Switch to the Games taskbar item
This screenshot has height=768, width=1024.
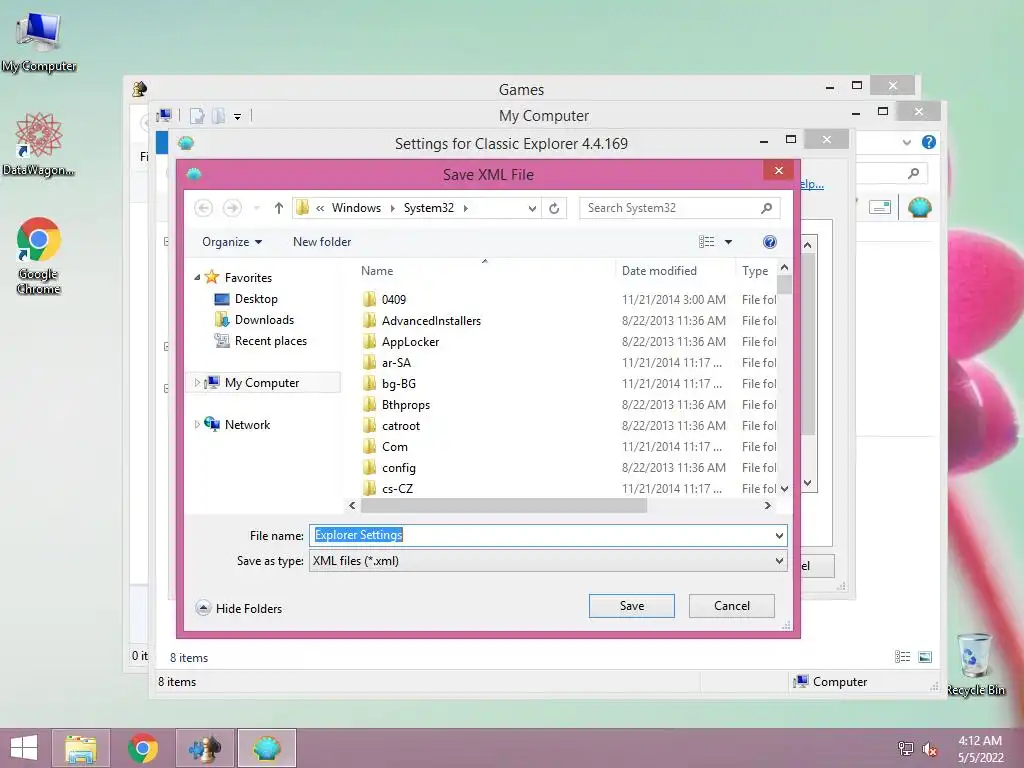pos(204,748)
